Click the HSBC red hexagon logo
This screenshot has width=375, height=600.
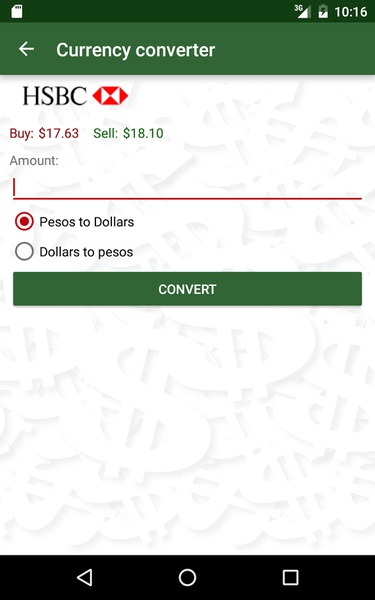point(110,96)
